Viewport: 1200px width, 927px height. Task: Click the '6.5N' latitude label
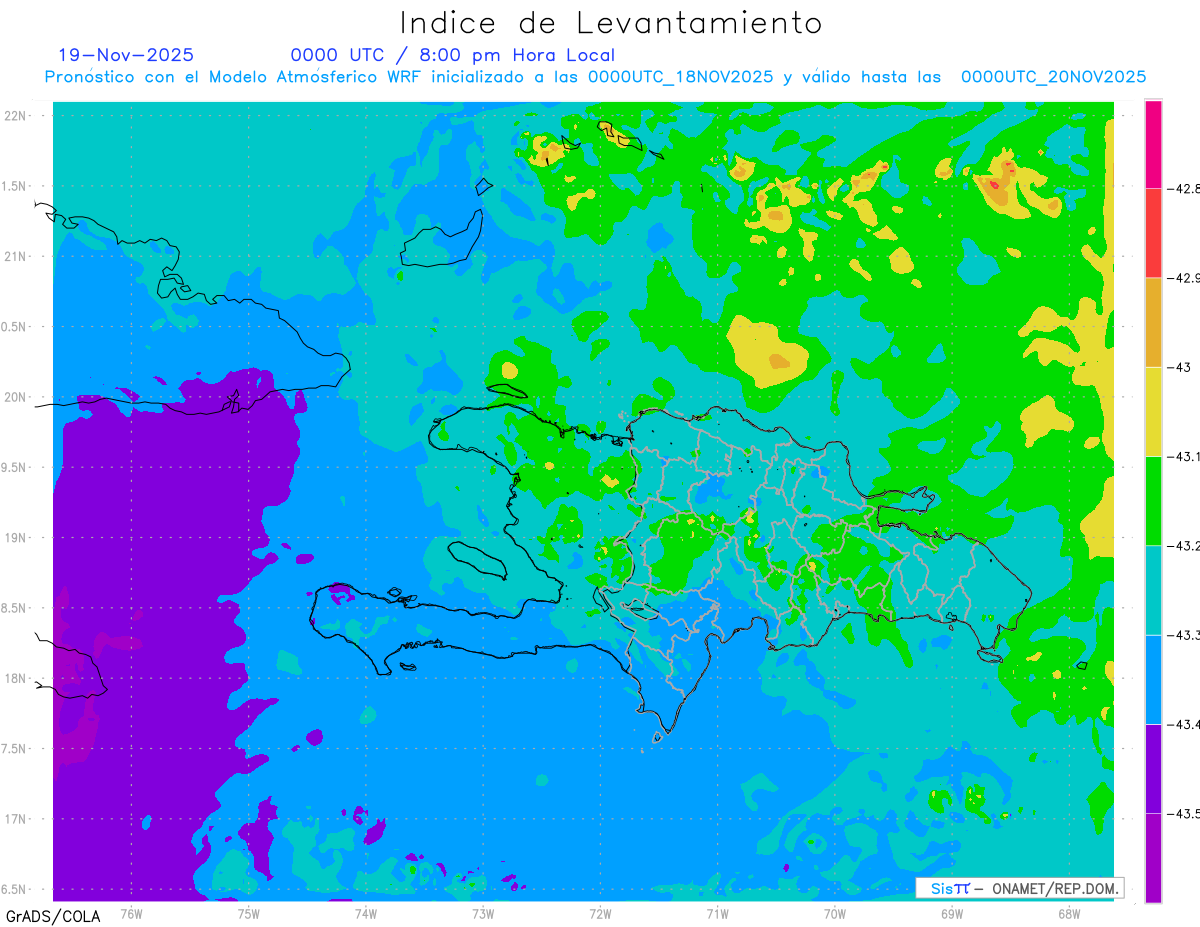pos(13,889)
